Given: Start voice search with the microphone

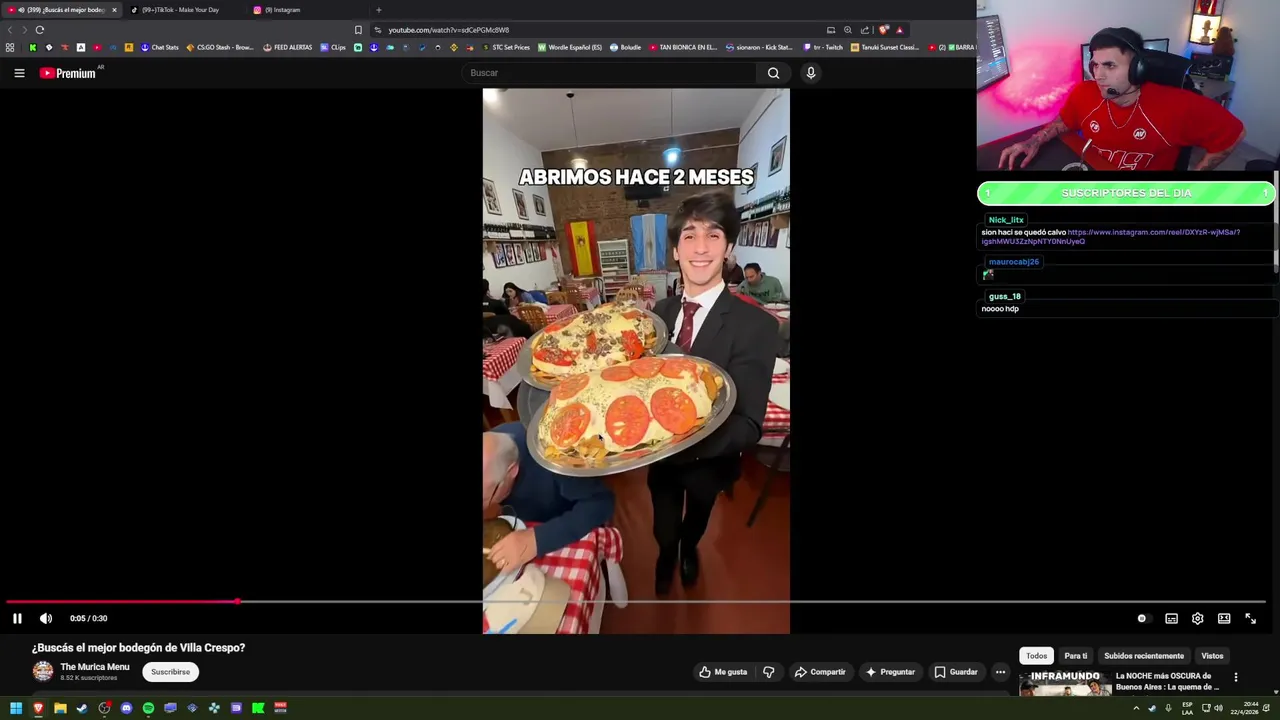Looking at the screenshot, I should 811,73.
